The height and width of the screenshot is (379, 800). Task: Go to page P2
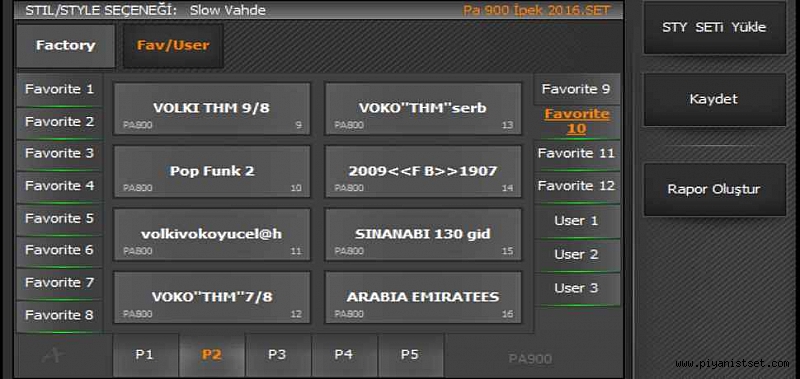212,356
